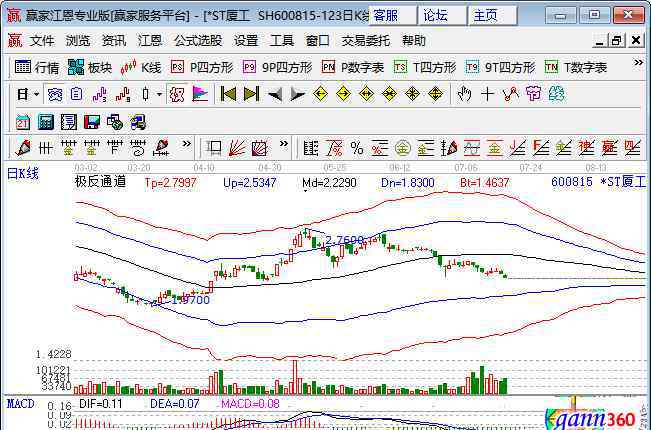Click the yellow diamond right-arrow icon
This screenshot has width=651, height=430.
tap(343, 95)
